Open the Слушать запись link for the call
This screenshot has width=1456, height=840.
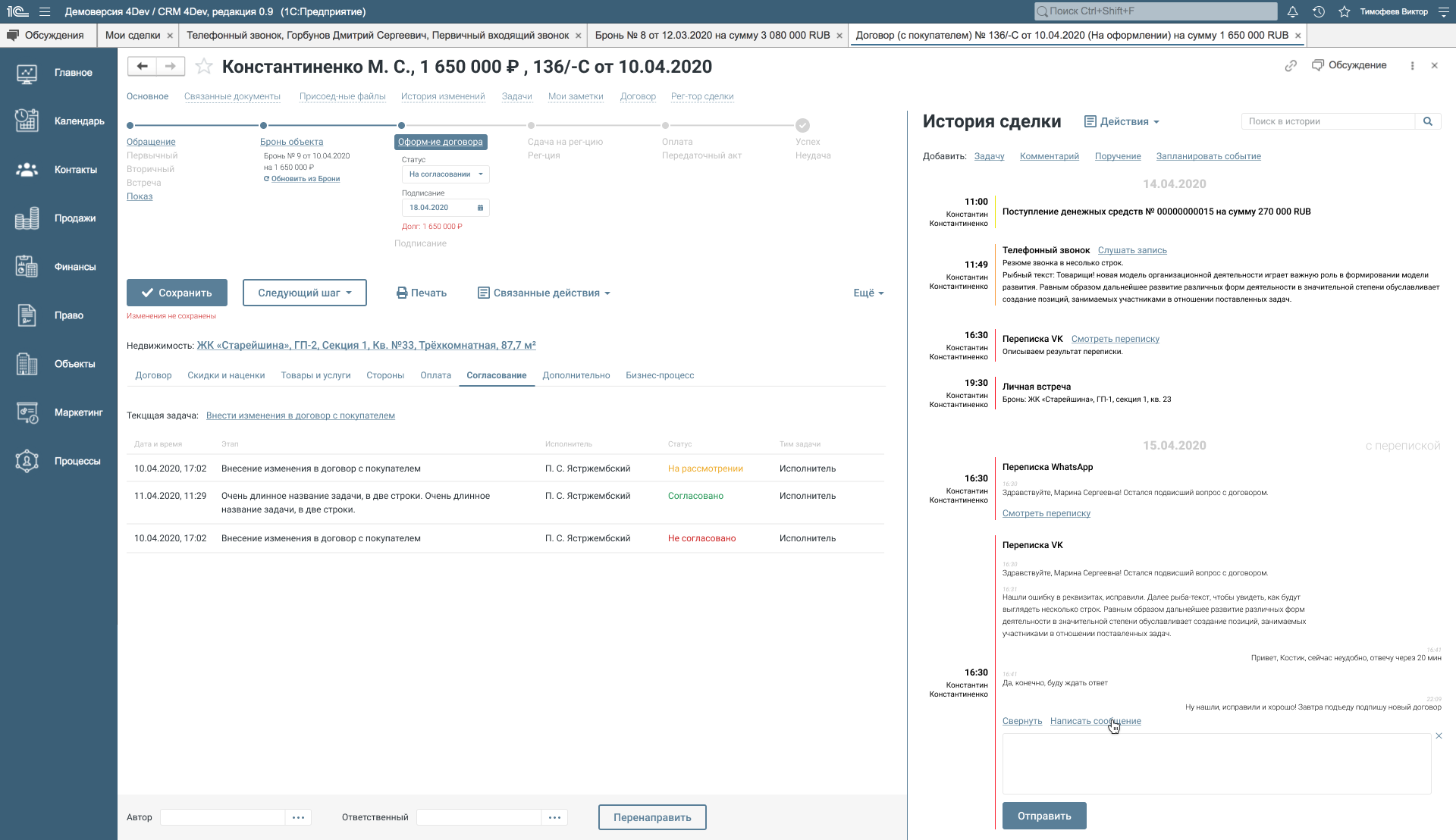[1132, 249]
